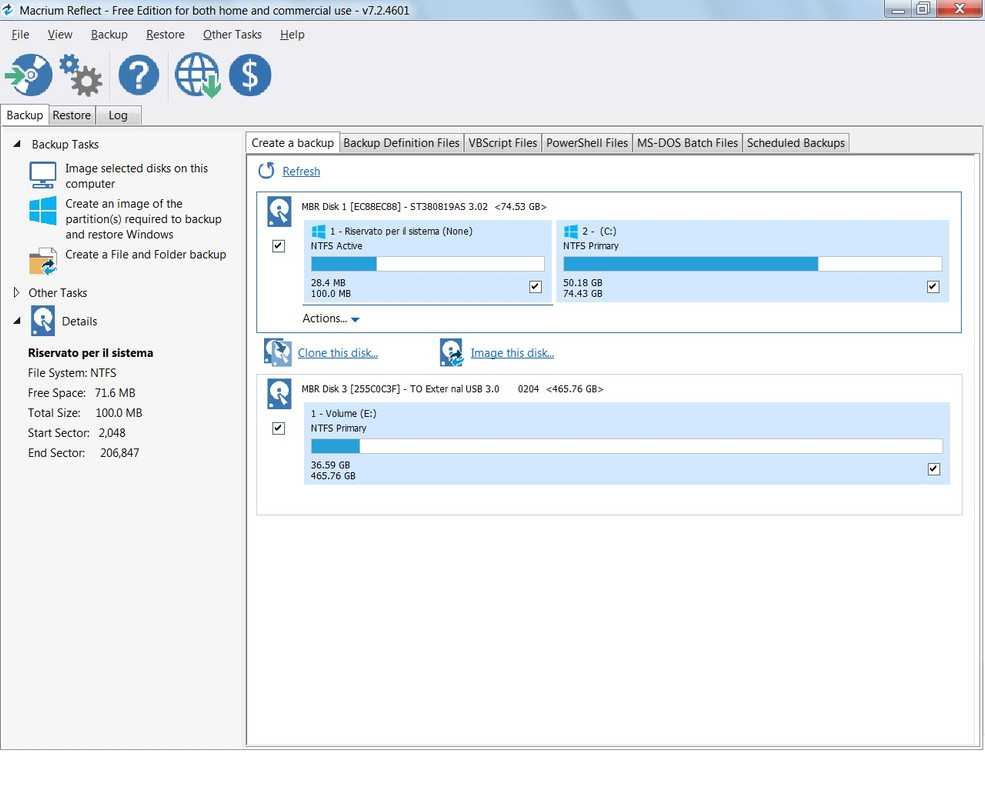Click the Refresh link
The width and height of the screenshot is (985, 800).
pyautogui.click(x=301, y=171)
